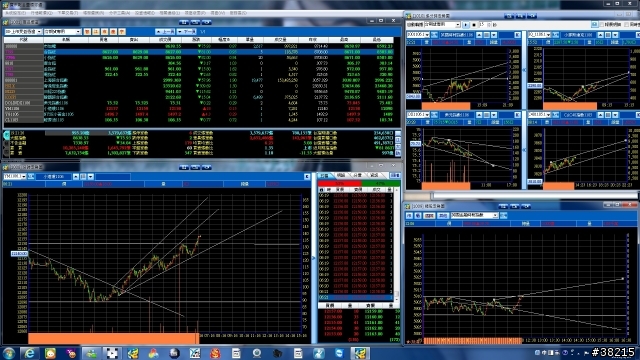Sort quotes by the 成交量 column header
This screenshot has height=360, width=640.
click(x=280, y=40)
